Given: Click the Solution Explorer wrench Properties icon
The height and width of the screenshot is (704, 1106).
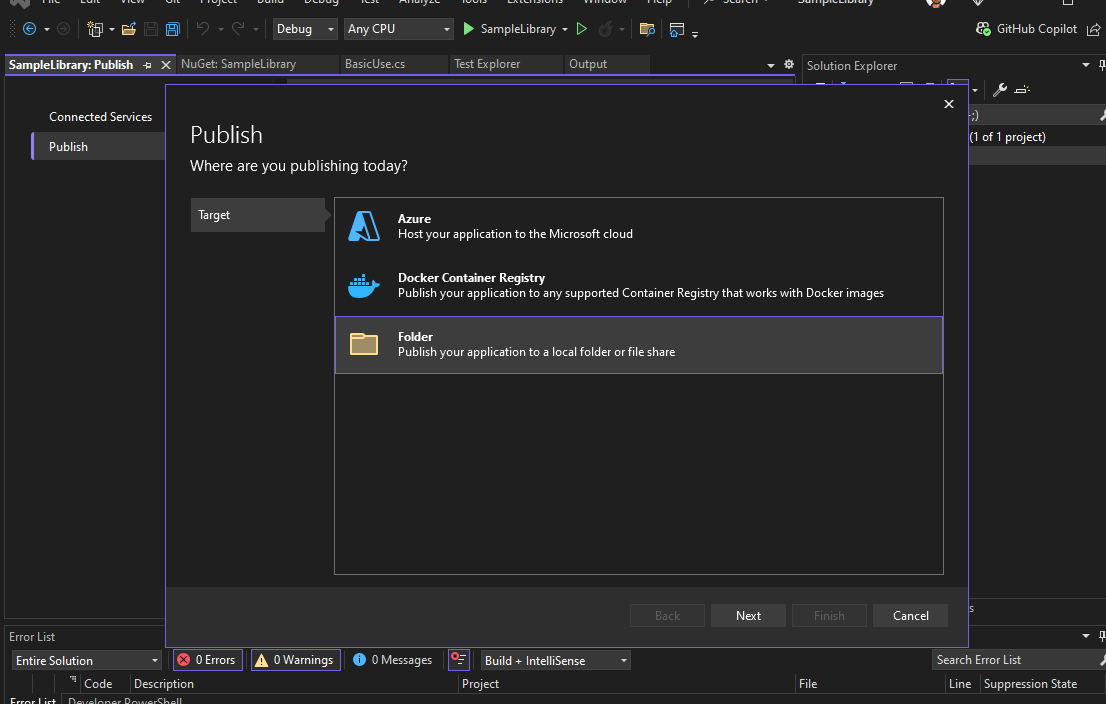Looking at the screenshot, I should (x=999, y=90).
